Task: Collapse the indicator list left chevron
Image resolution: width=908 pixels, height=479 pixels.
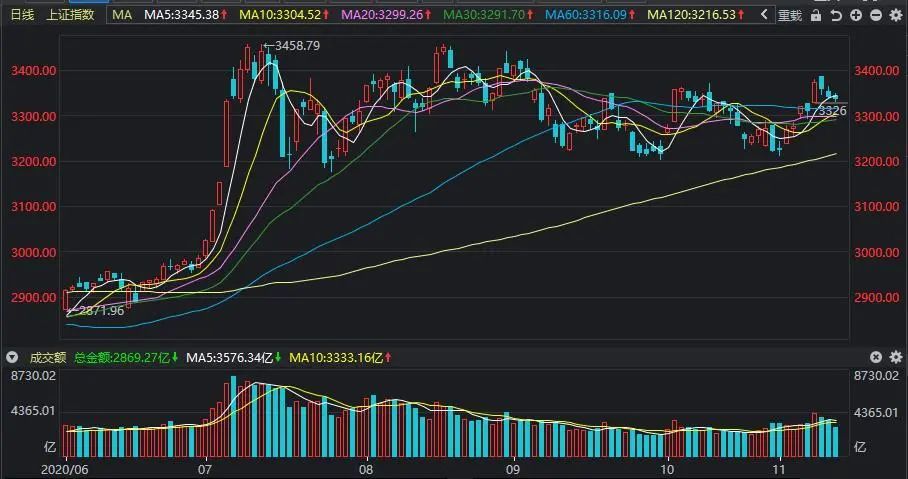Action: [x=766, y=15]
